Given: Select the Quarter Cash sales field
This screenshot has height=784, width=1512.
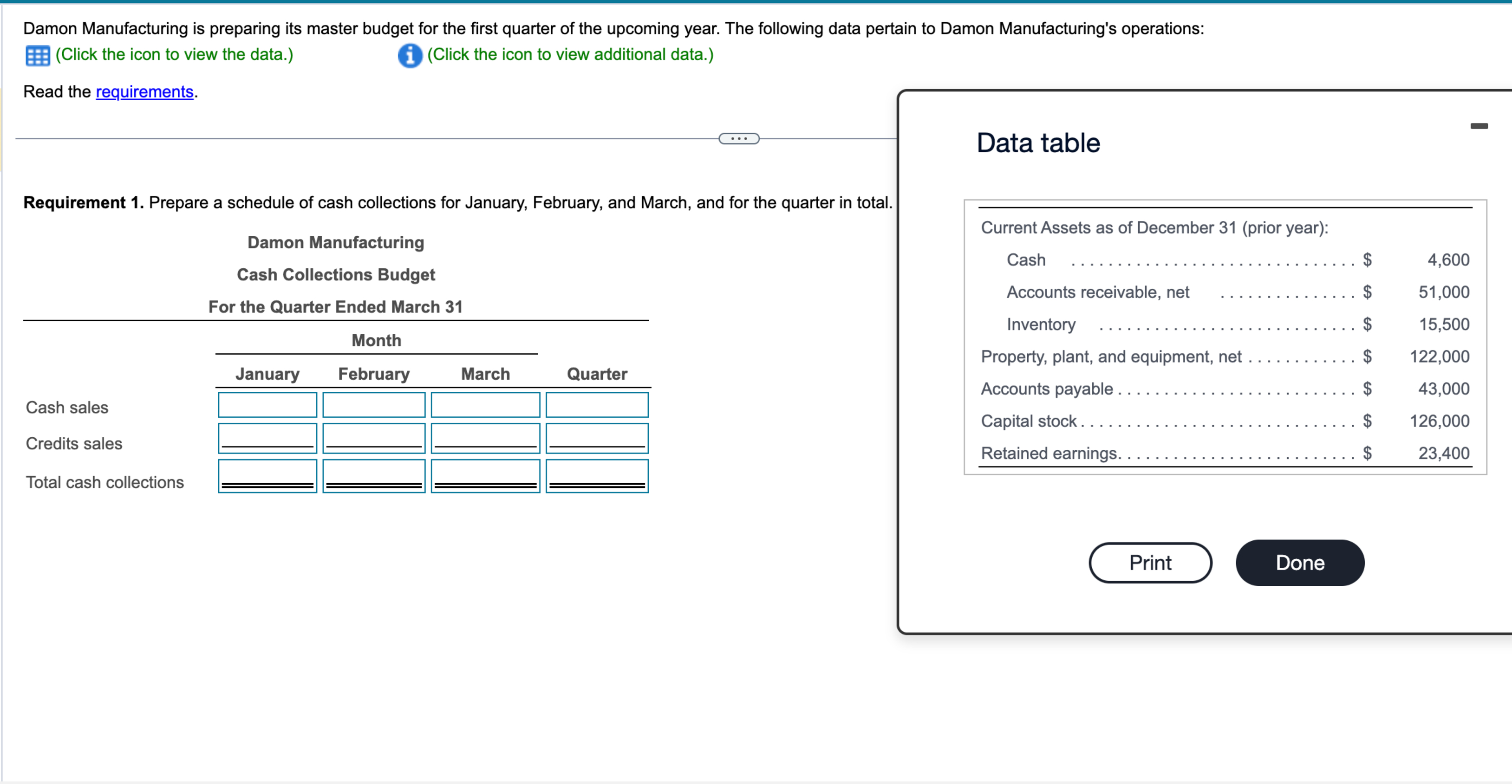Looking at the screenshot, I should tap(596, 405).
